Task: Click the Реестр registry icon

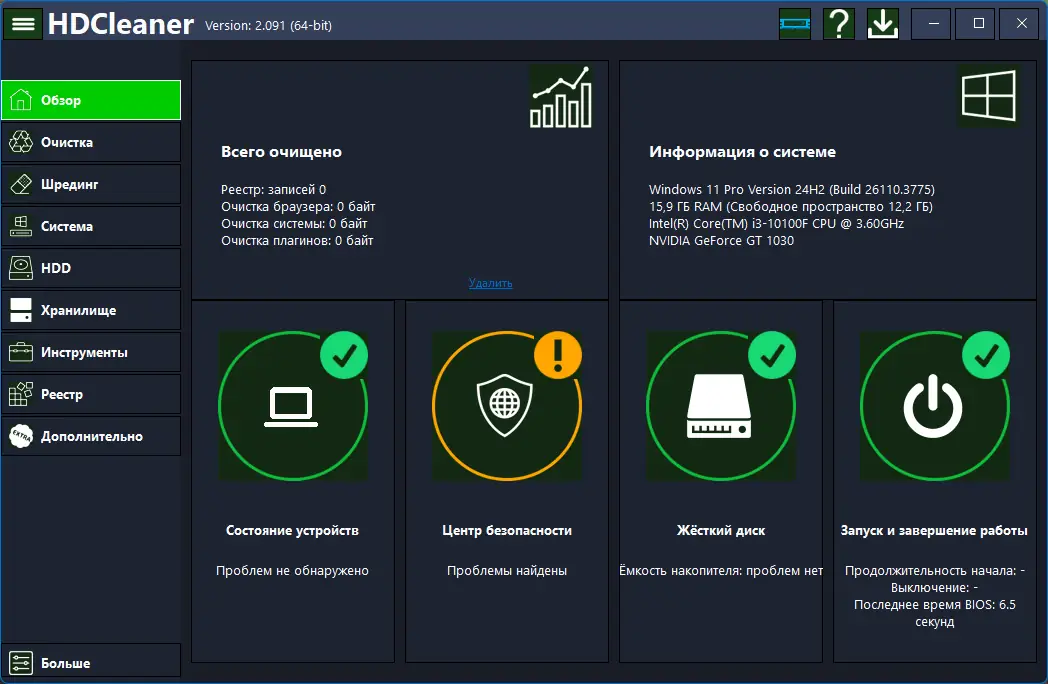Action: [x=21, y=394]
